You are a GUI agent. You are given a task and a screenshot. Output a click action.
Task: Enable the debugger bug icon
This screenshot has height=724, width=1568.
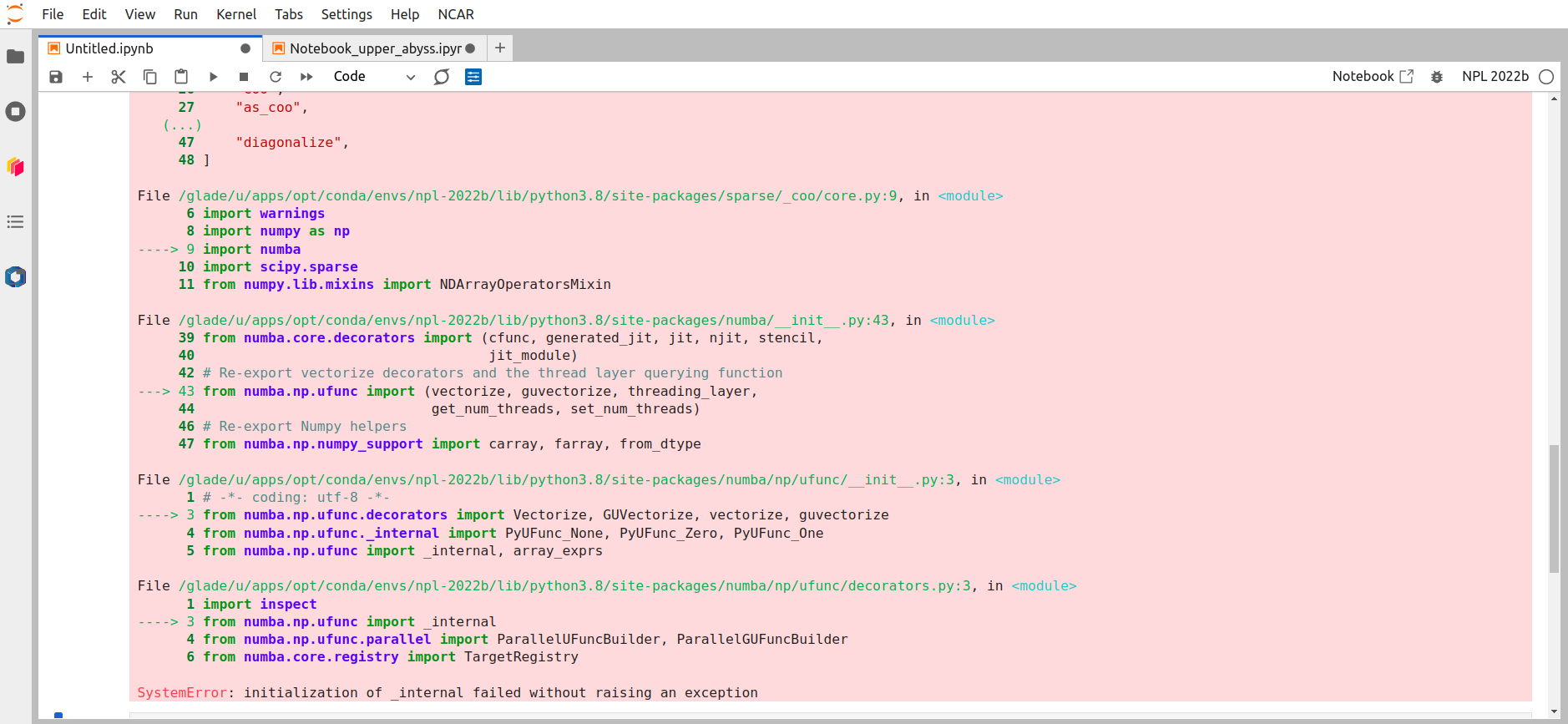pos(1437,77)
